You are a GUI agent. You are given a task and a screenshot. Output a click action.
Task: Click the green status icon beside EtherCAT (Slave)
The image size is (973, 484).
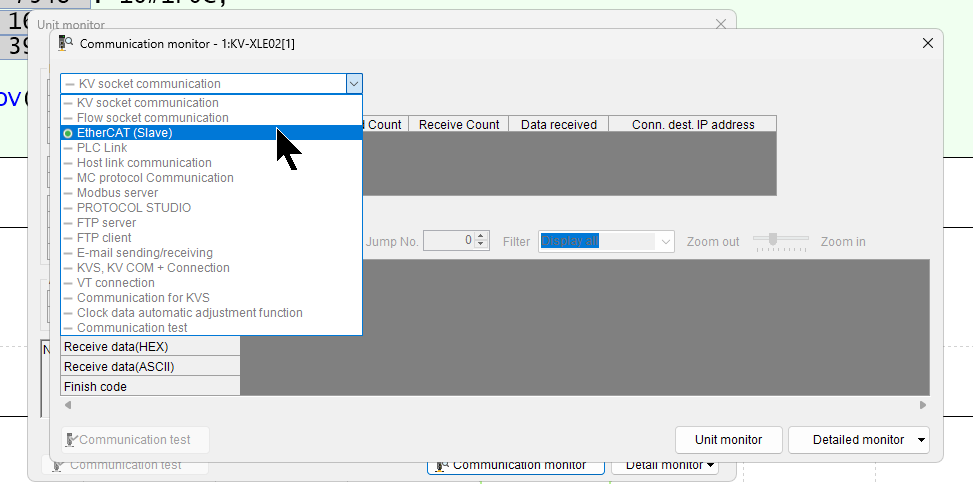(x=68, y=133)
